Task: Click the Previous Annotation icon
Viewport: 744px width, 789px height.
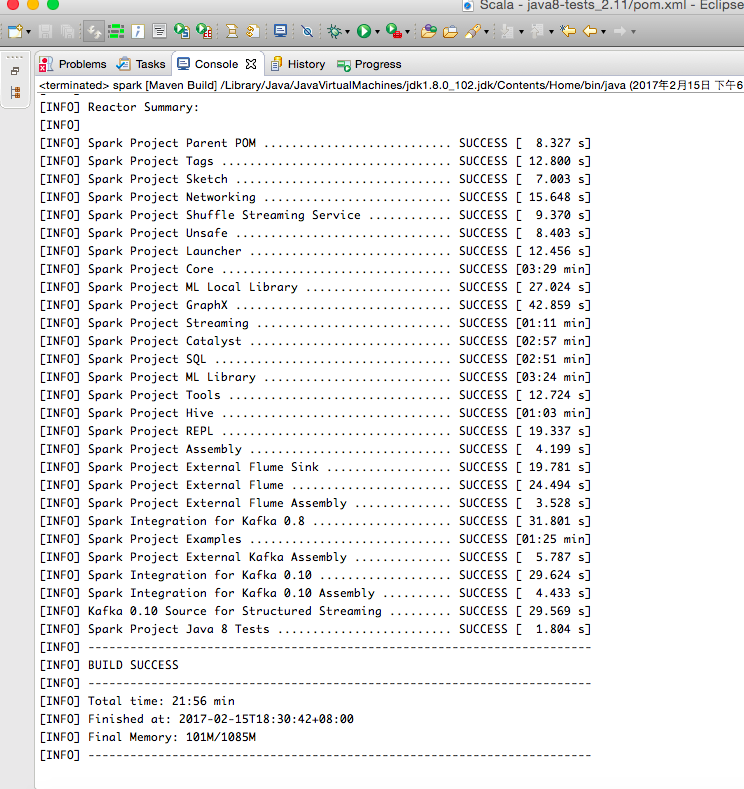Action: (x=537, y=32)
